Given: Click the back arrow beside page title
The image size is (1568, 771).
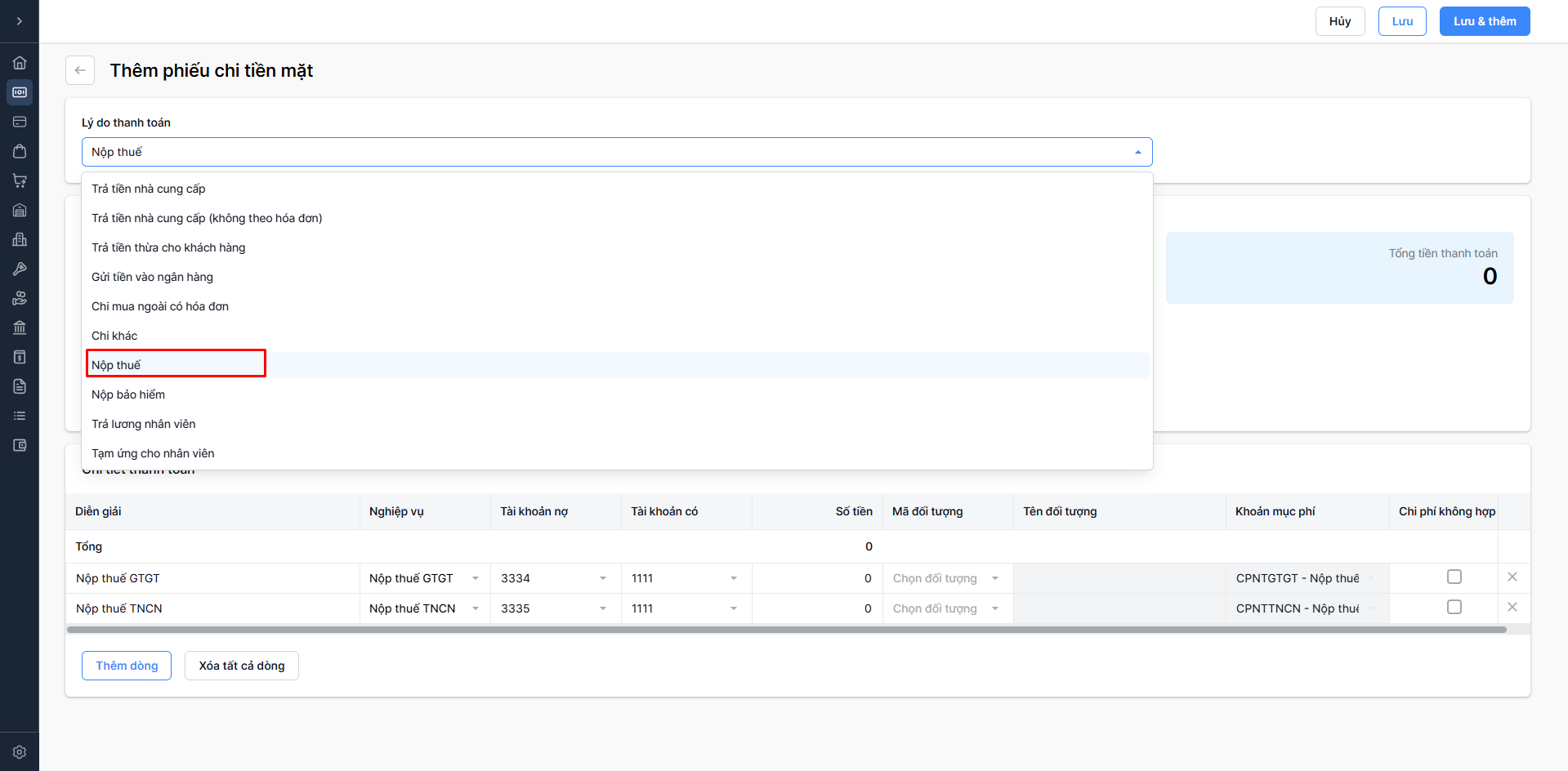Looking at the screenshot, I should [80, 70].
